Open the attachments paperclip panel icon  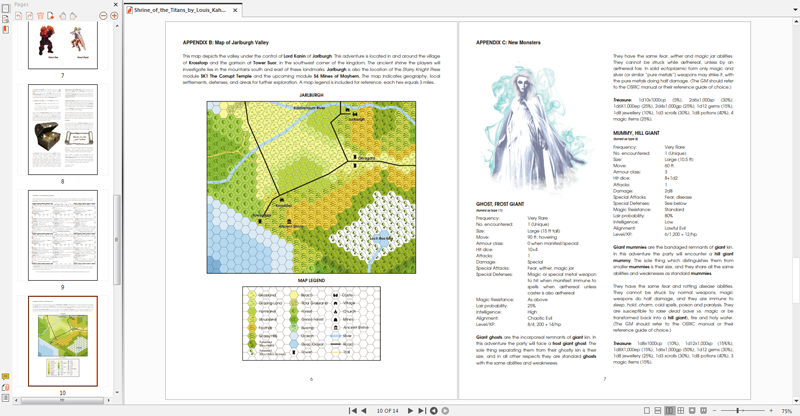(x=5, y=388)
